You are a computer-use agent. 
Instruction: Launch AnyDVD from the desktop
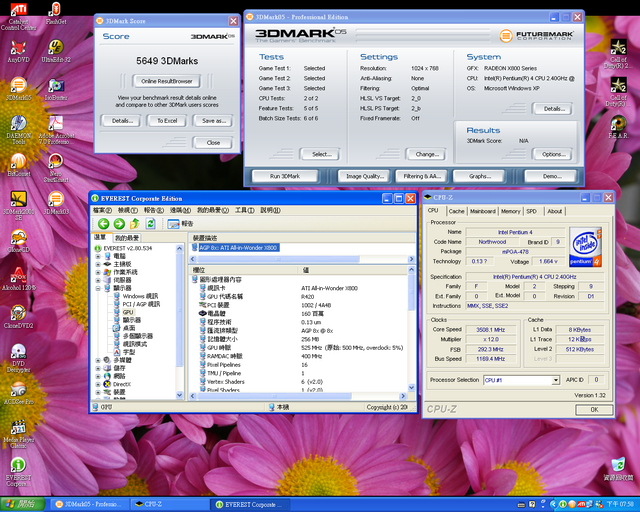(18, 51)
